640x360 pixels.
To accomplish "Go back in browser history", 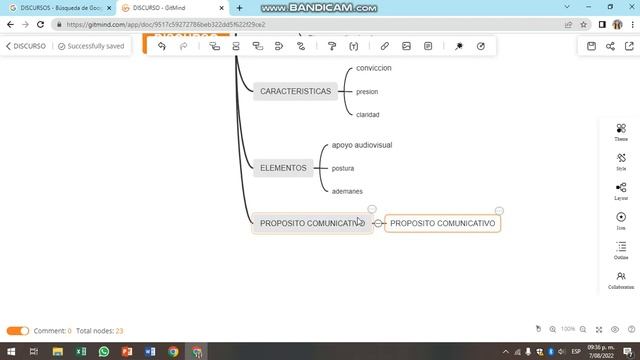I will pyautogui.click(x=10, y=24).
